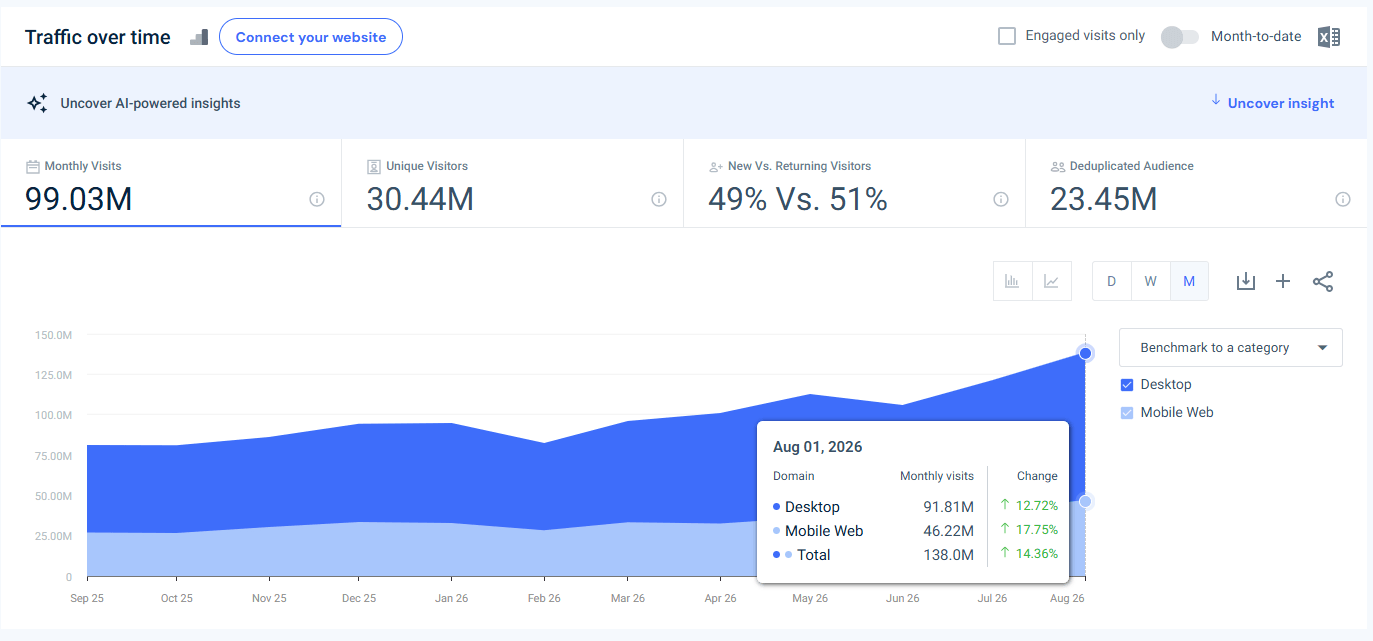Screen dimensions: 1373x641
Task: Select the Unique Visitors metric tab
Action: tap(513, 183)
